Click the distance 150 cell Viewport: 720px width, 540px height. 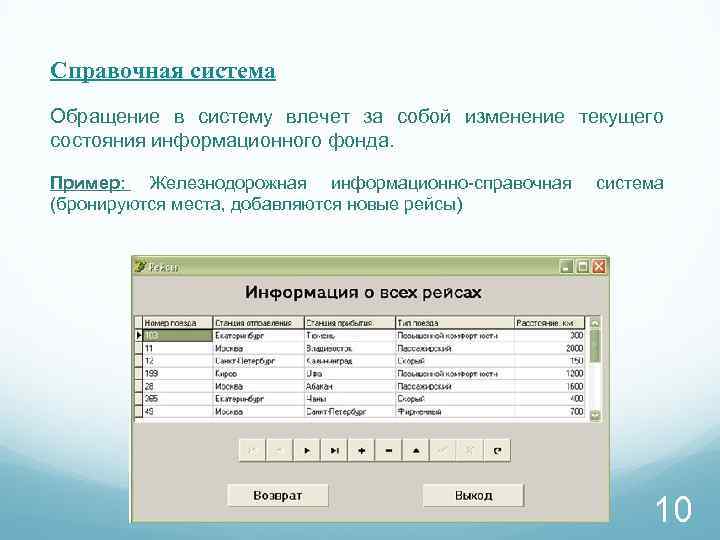(x=549, y=361)
